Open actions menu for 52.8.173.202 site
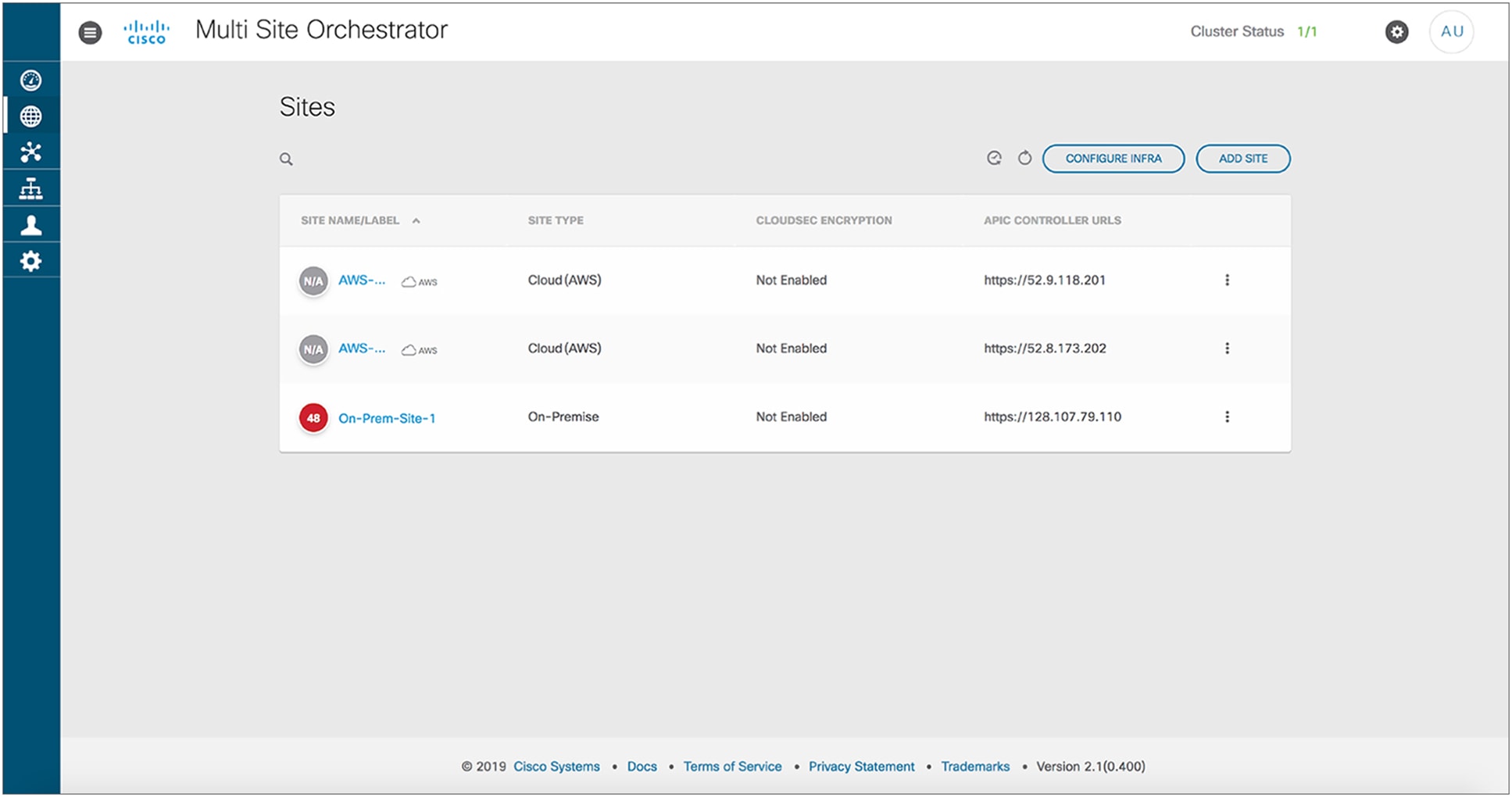This screenshot has width=1512, height=797. point(1227,348)
